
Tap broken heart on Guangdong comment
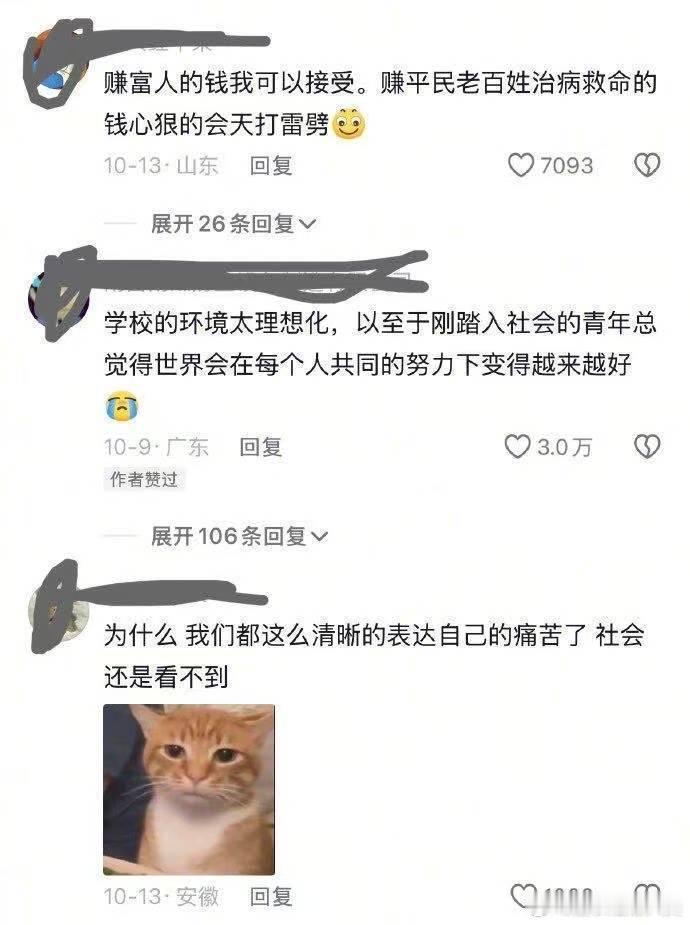click(x=647, y=447)
